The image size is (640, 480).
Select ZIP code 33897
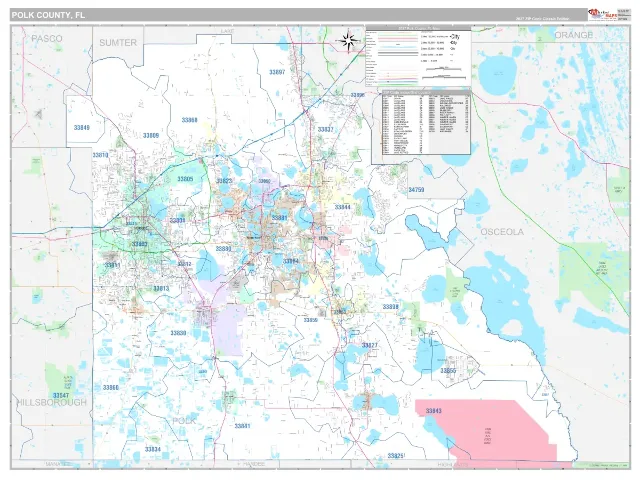277,72
